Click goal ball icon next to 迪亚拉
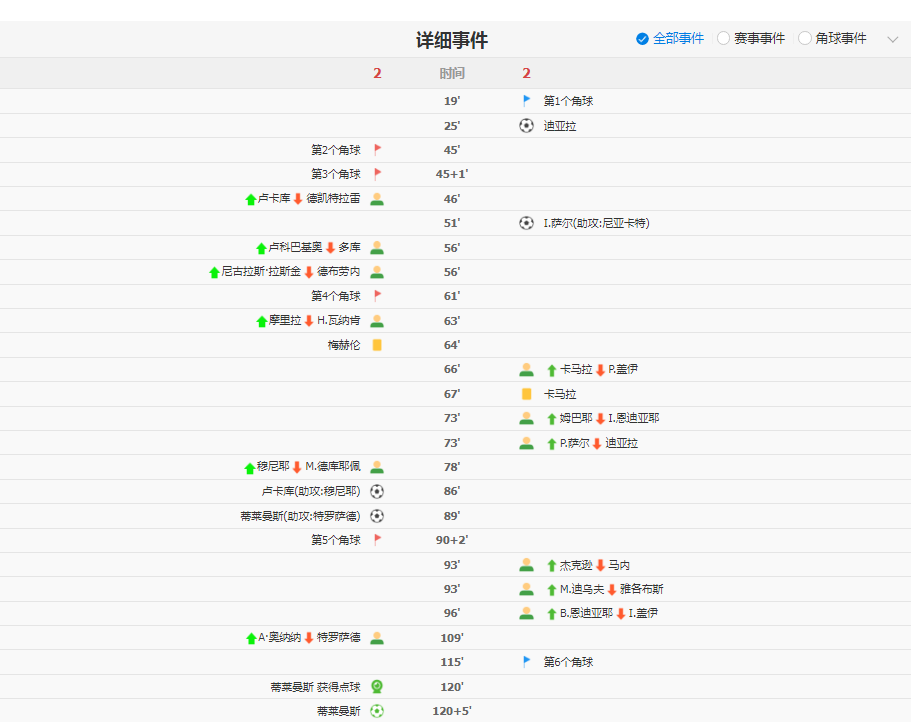This screenshot has width=918, height=722. 526,125
